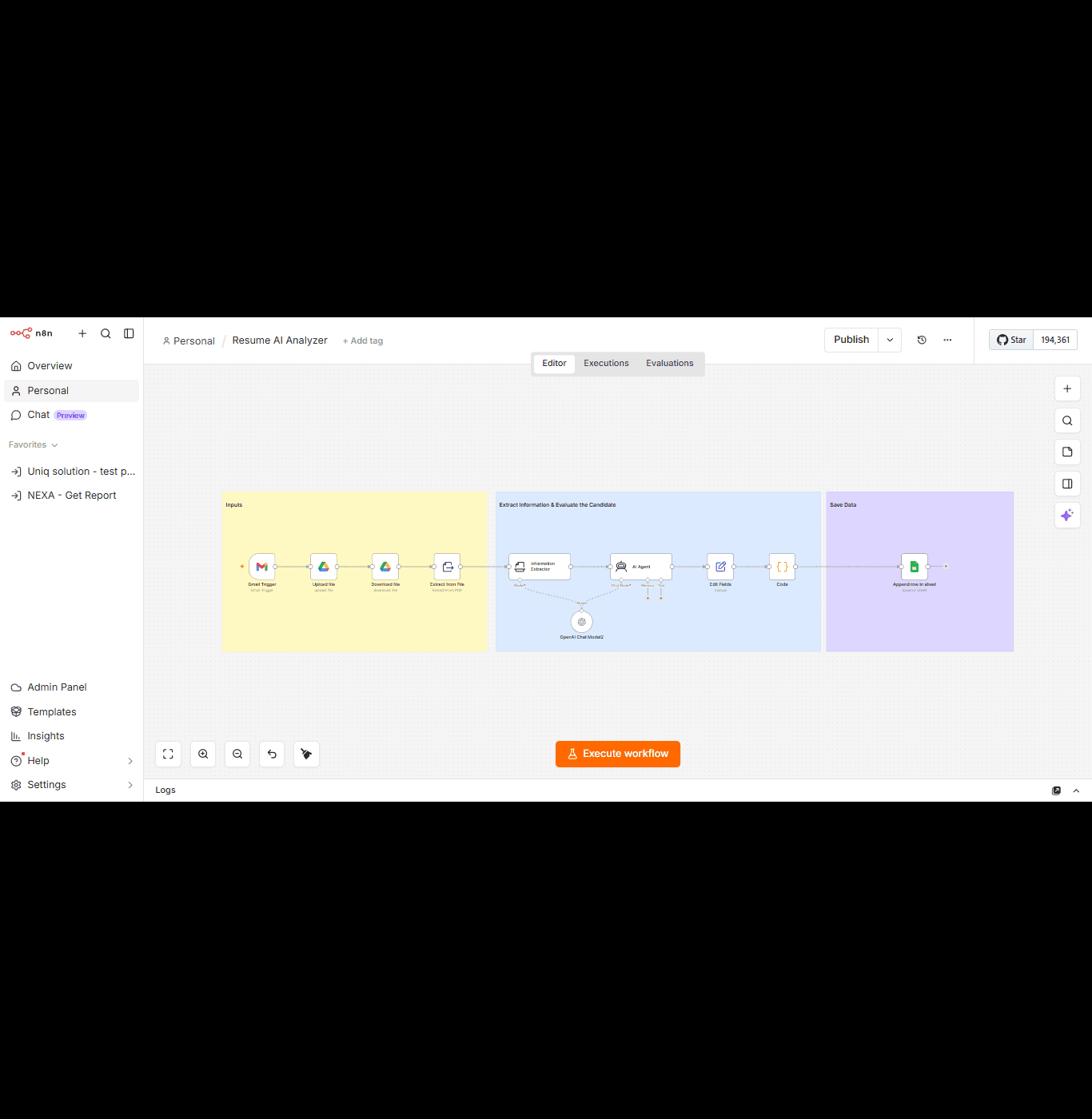The height and width of the screenshot is (1119, 1092).
Task: Edit workflow name Resume AI Analyzer
Action: point(280,340)
